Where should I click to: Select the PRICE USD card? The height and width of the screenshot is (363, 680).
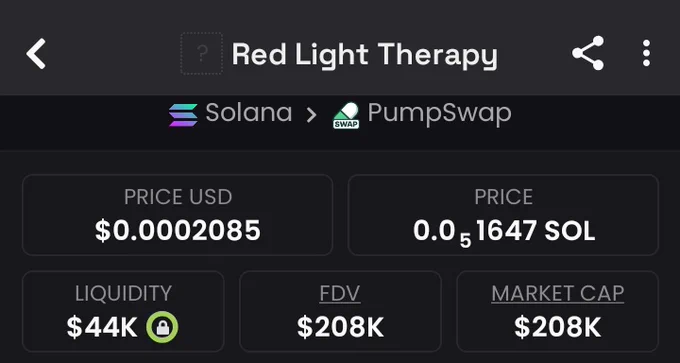(177, 215)
